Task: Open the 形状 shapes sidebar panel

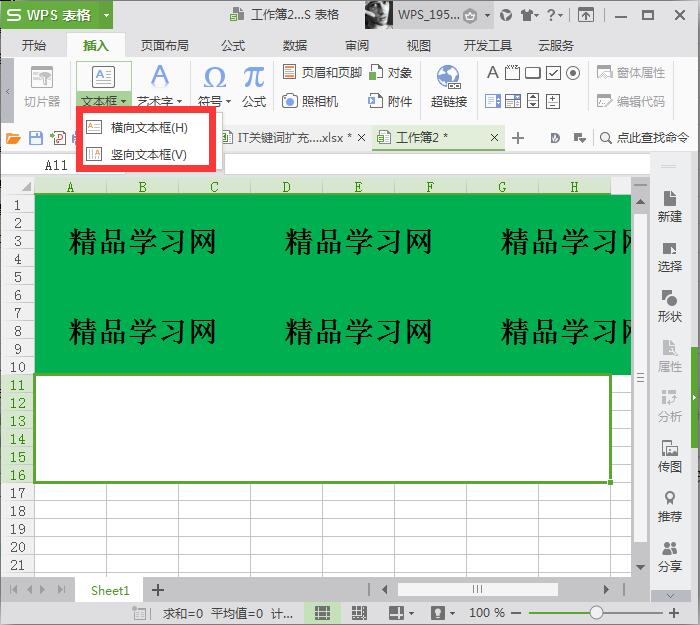Action: (x=670, y=306)
